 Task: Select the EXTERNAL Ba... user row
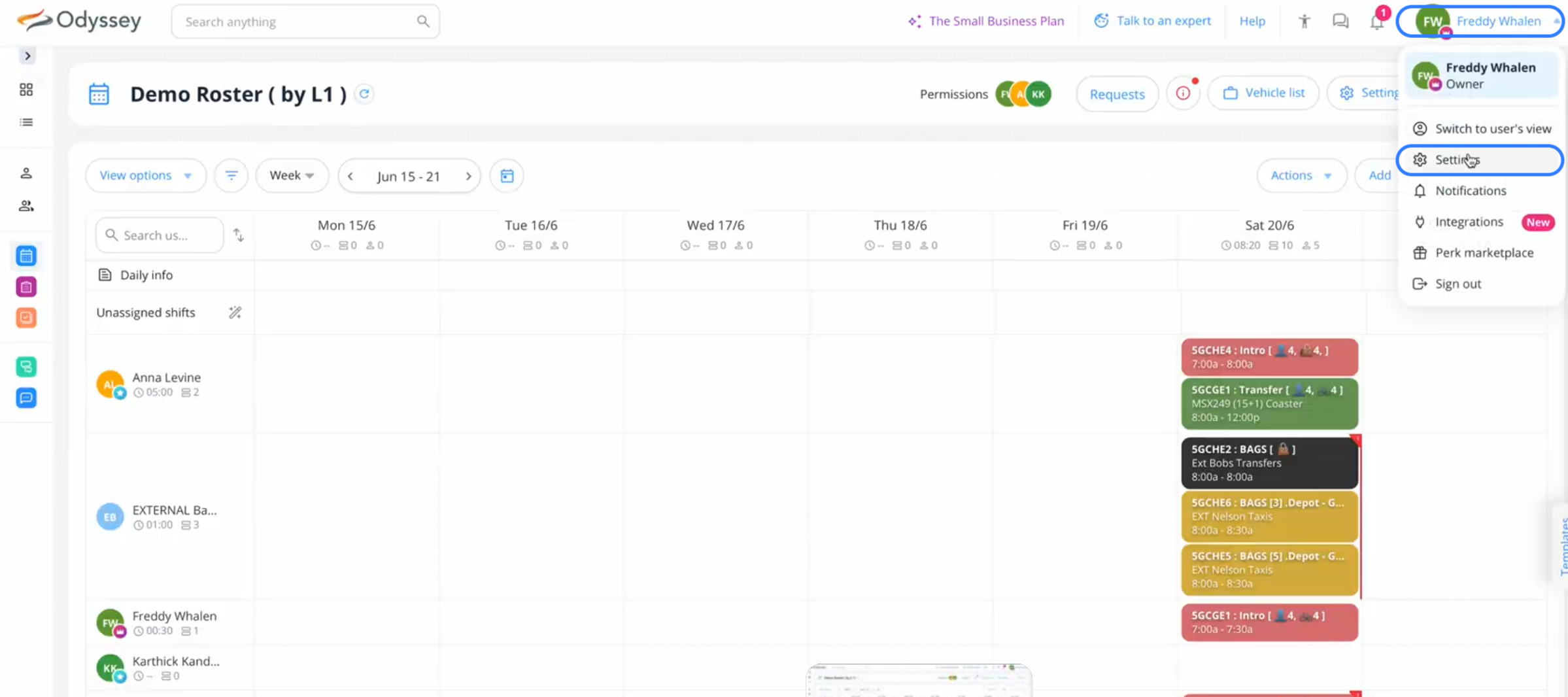pos(170,517)
